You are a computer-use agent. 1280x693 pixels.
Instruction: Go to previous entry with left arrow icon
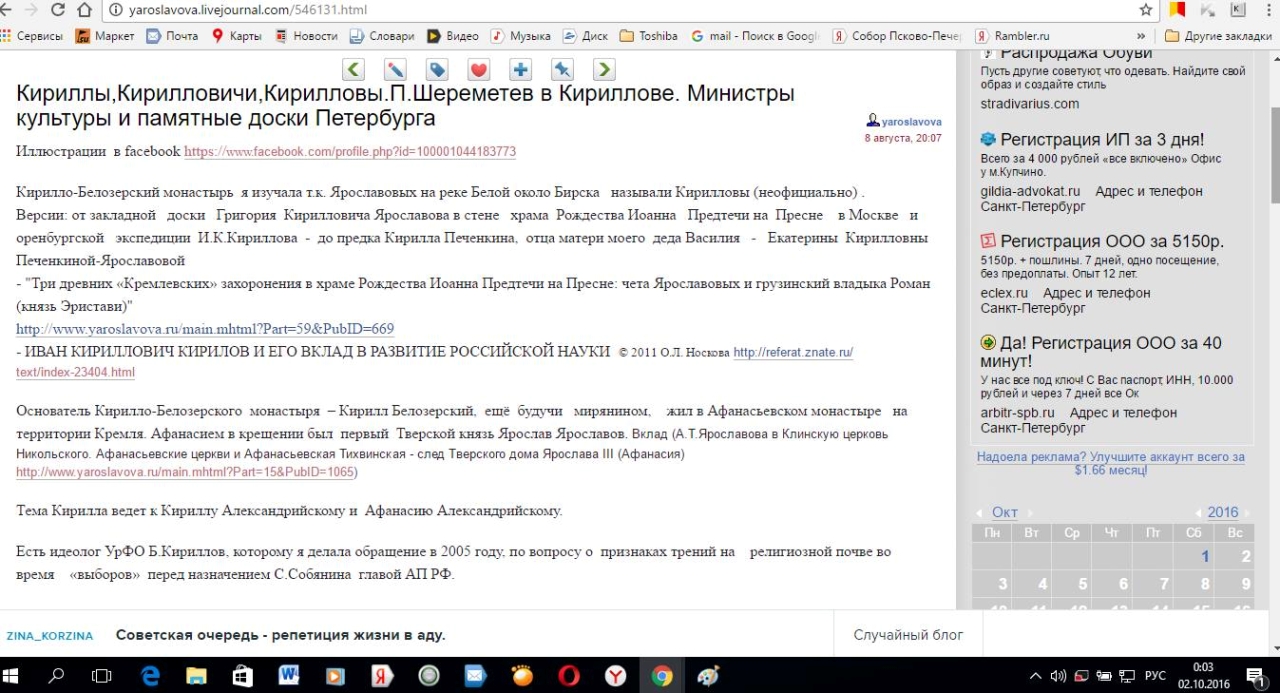353,70
